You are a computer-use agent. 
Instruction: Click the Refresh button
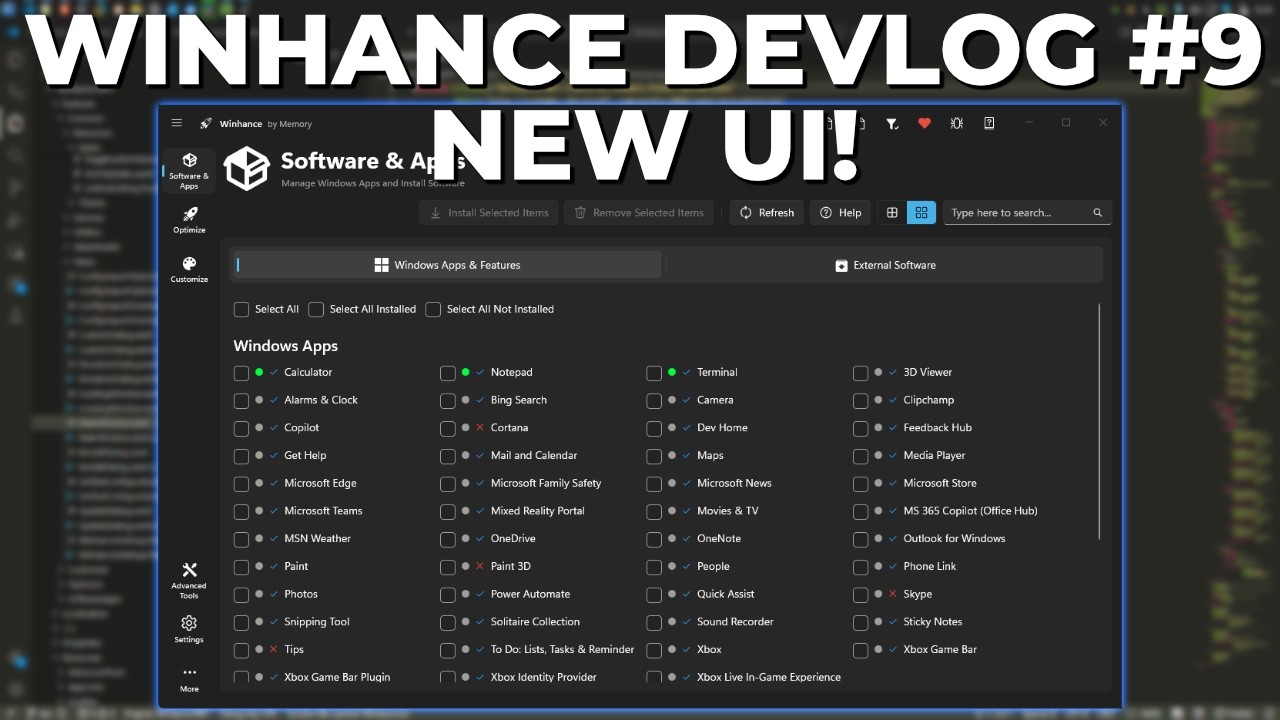(767, 213)
